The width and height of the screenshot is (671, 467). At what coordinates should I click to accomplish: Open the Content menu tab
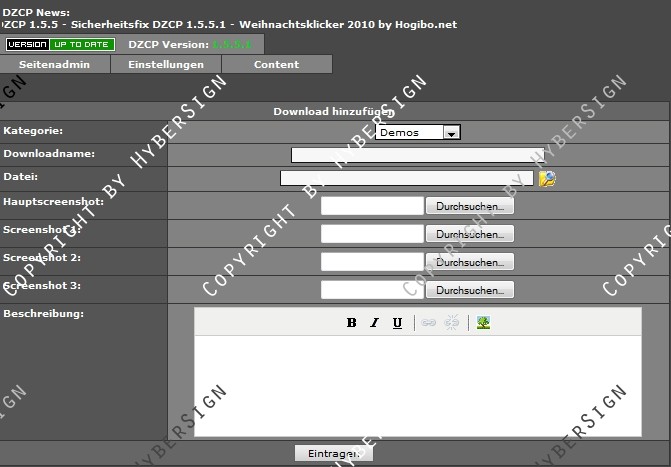tap(277, 65)
